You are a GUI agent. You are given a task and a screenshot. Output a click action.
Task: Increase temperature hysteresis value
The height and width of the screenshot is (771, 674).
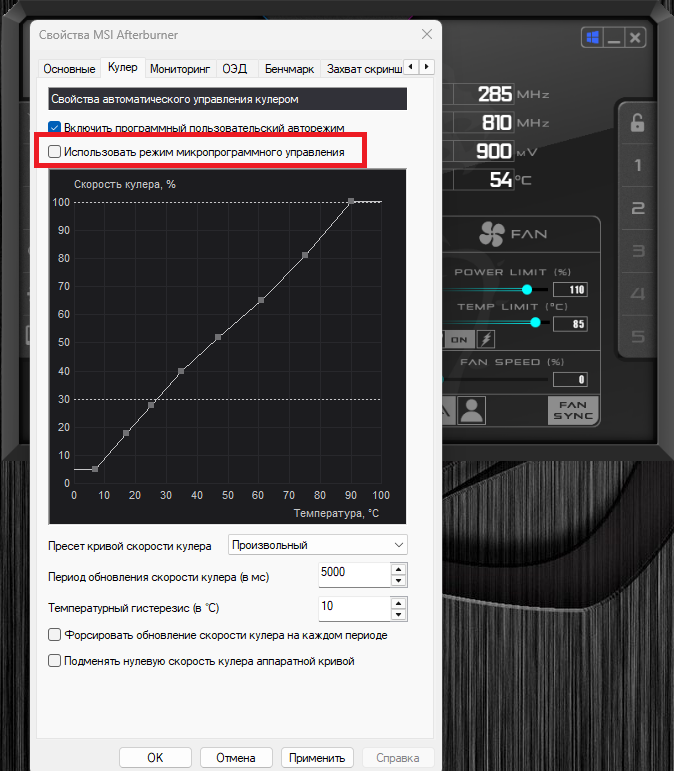(x=398, y=603)
